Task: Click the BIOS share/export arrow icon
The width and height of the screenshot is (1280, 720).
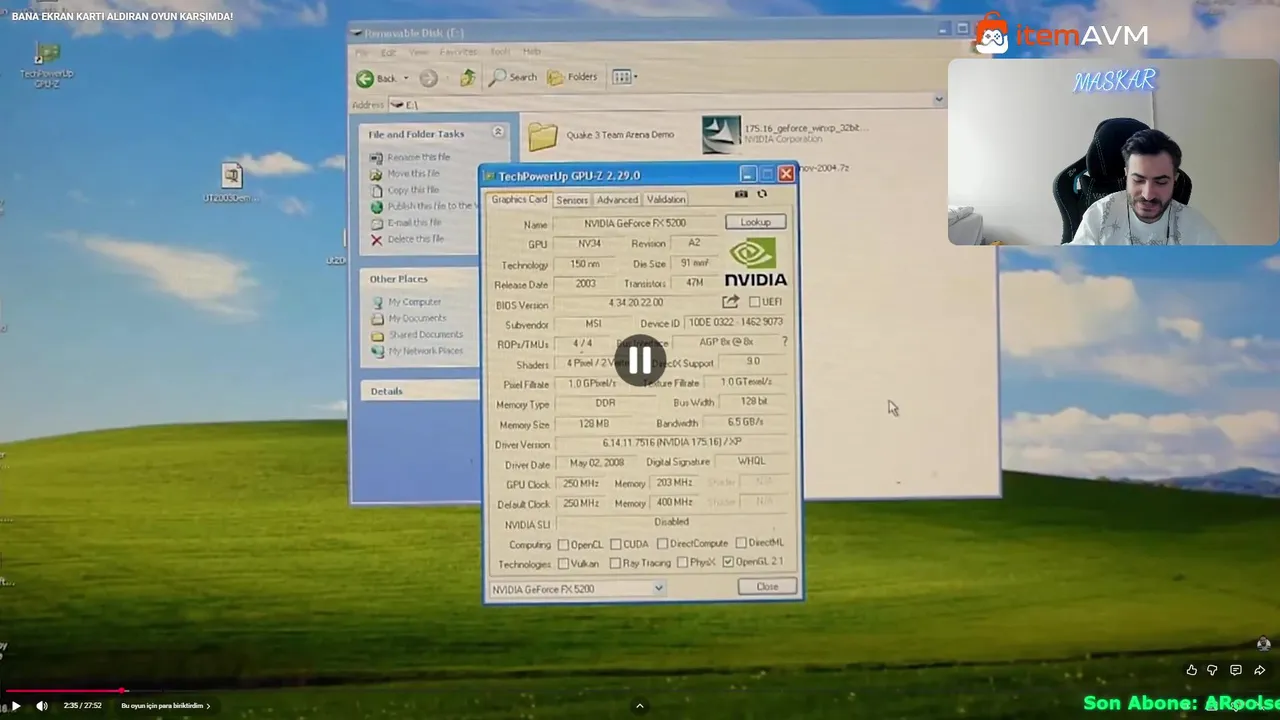Action: click(730, 301)
